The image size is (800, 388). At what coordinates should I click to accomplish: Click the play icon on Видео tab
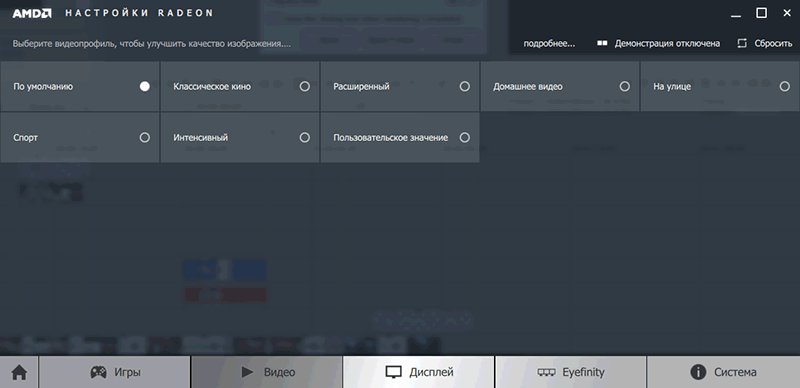[247, 372]
